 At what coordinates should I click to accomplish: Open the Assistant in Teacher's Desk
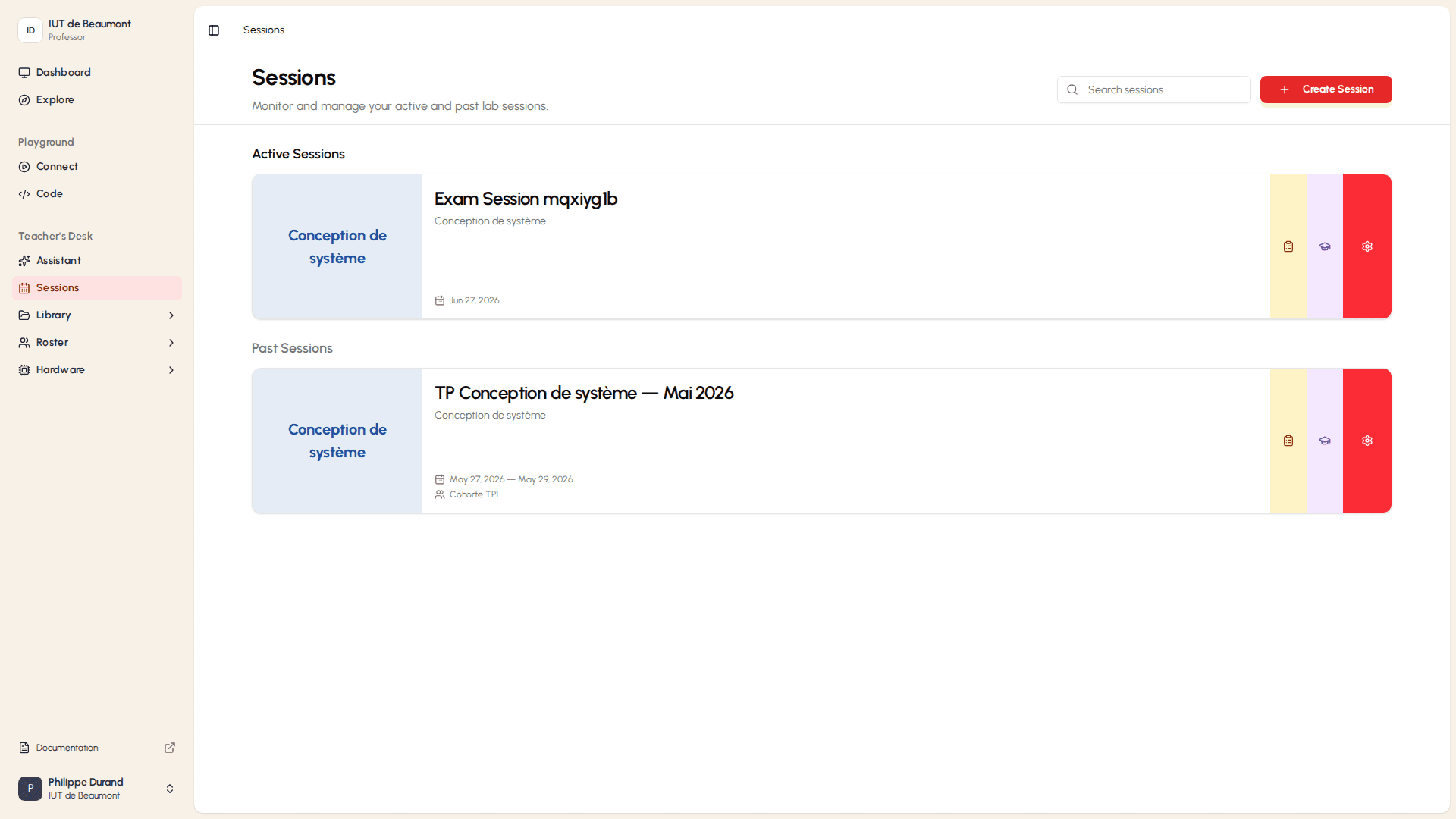(x=97, y=261)
